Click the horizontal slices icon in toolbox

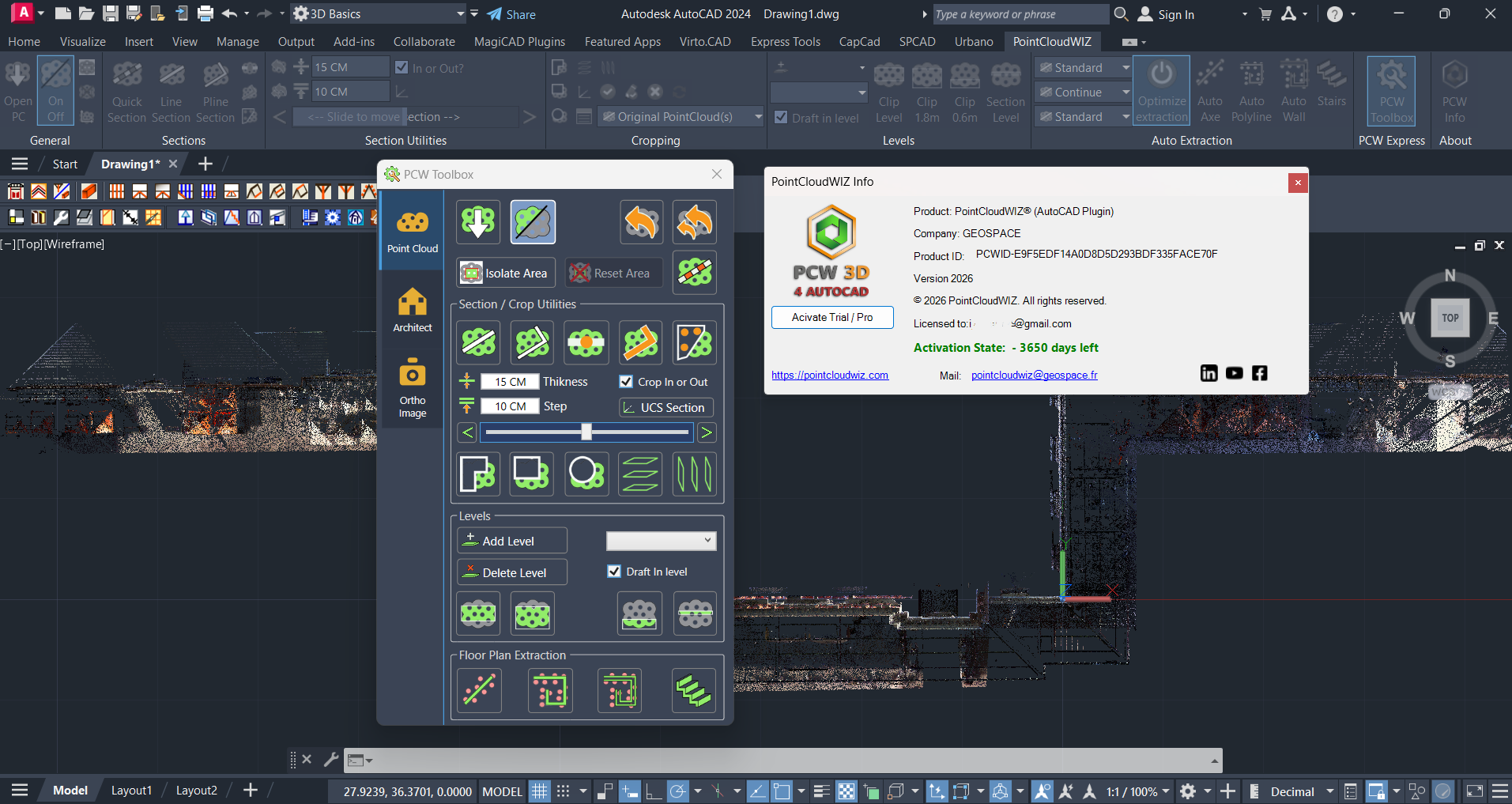pos(641,474)
